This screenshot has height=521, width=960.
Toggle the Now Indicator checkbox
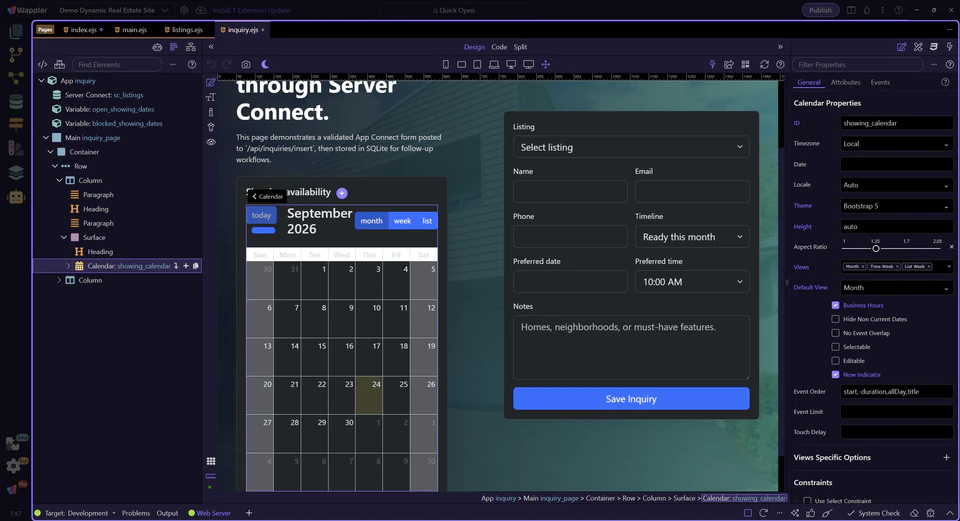(x=835, y=374)
